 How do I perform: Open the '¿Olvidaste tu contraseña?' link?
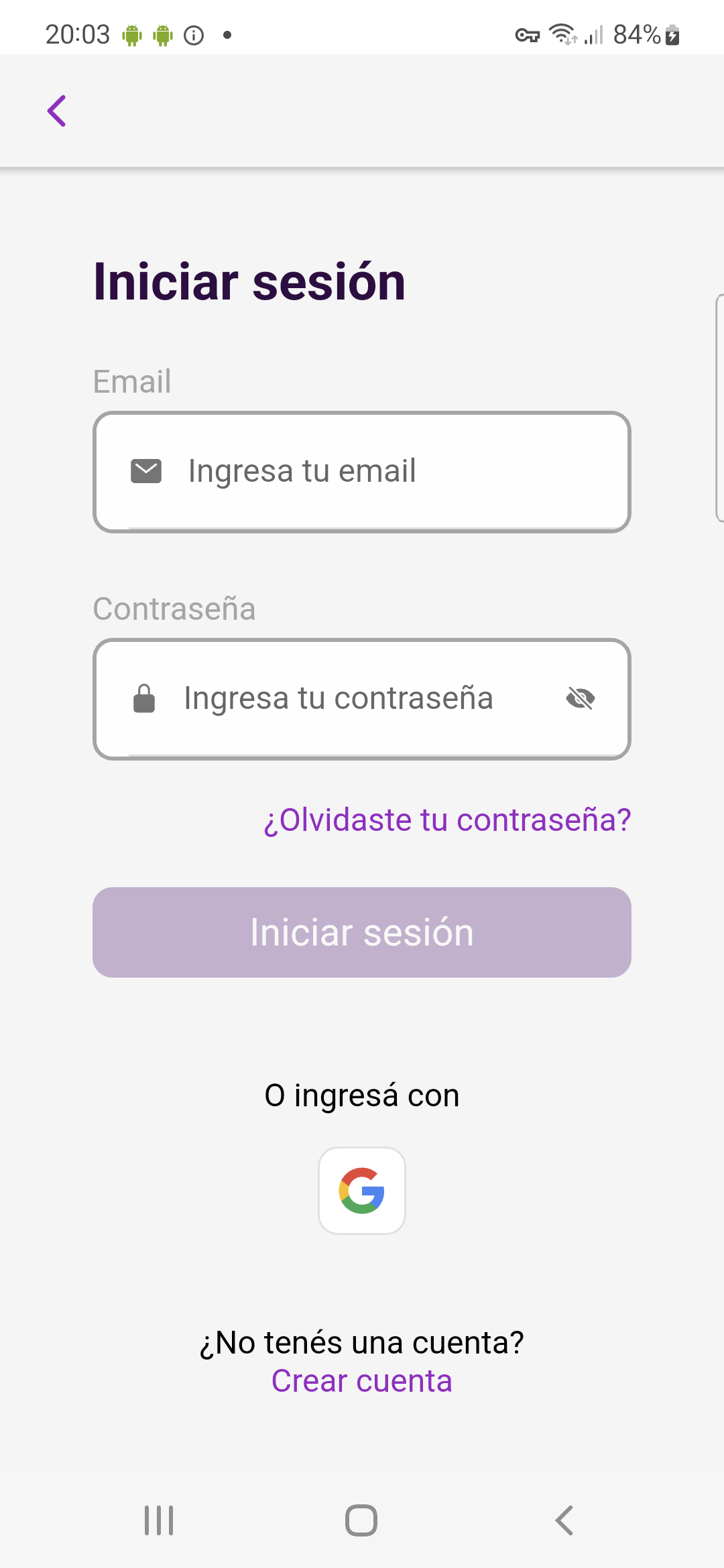point(447,820)
